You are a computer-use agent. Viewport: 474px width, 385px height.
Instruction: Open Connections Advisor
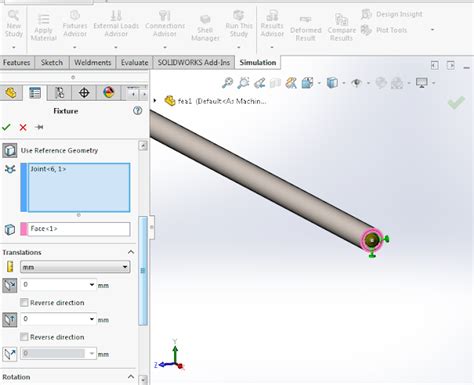coord(165,23)
